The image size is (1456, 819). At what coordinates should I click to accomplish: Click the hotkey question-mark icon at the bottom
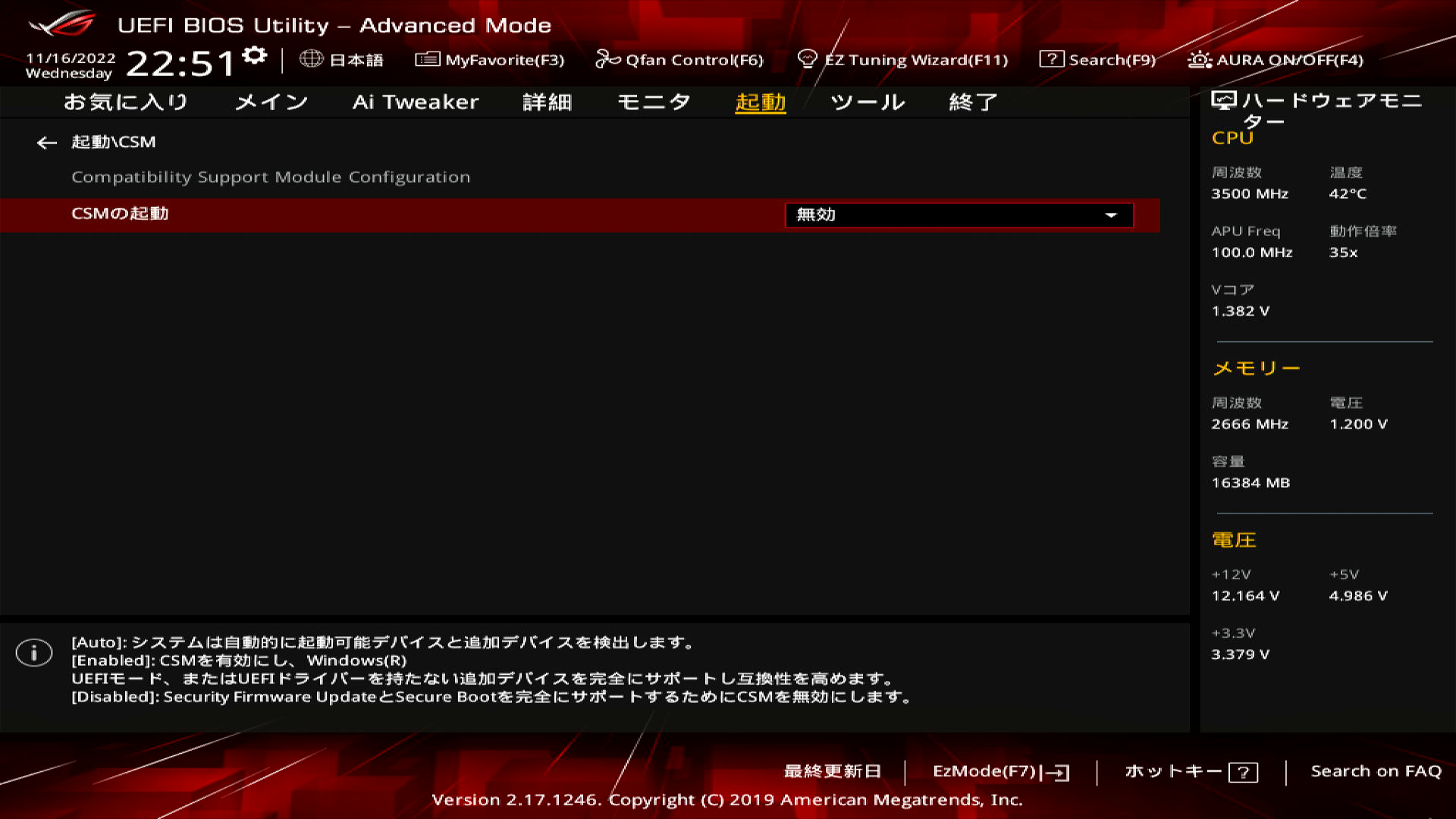click(1243, 773)
